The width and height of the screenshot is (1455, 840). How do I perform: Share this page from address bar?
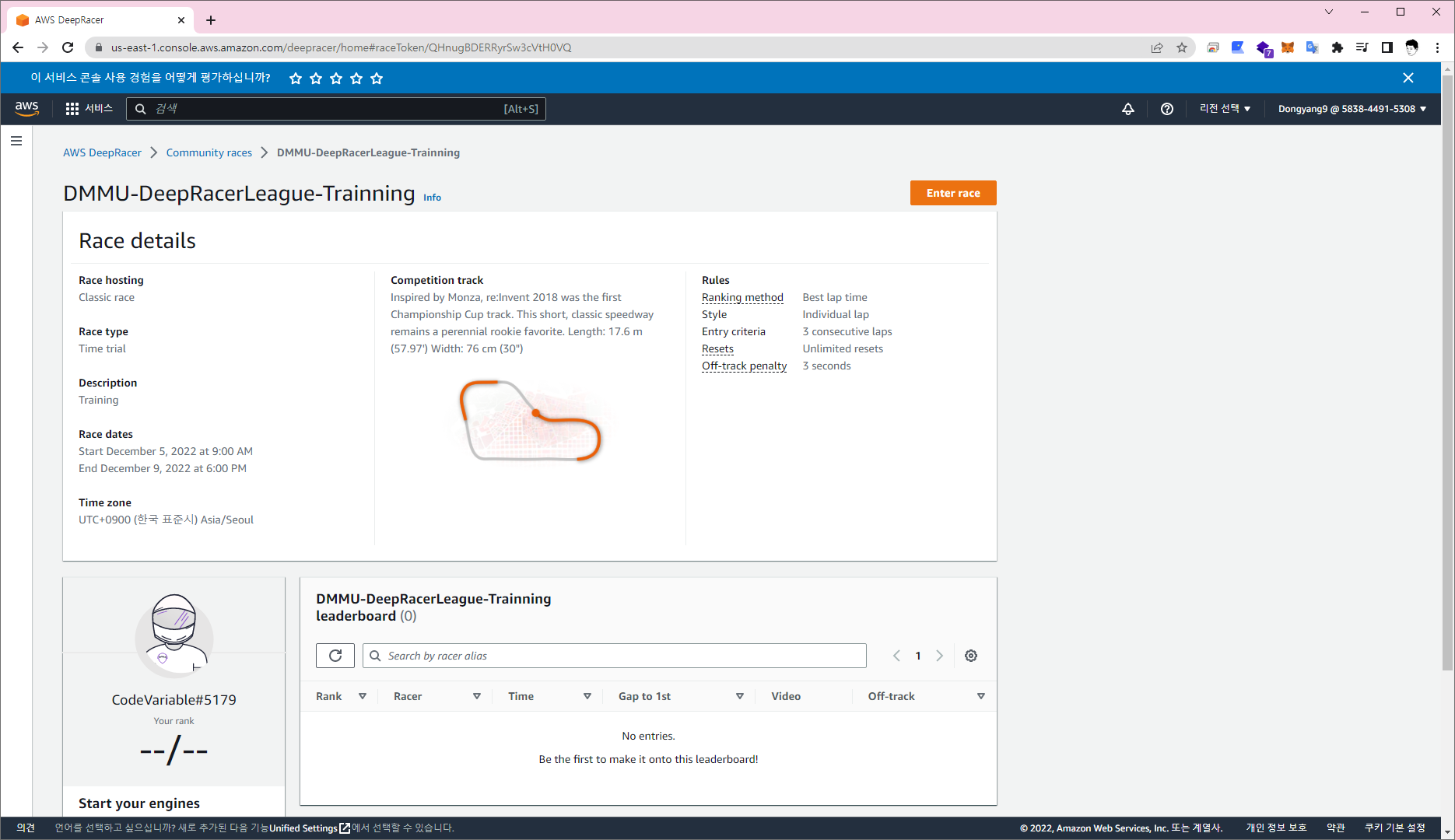tap(1157, 47)
